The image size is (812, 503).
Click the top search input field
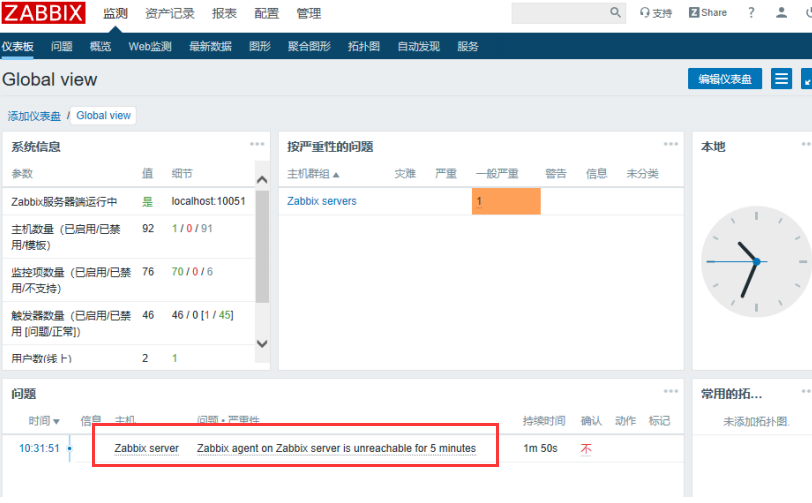point(569,12)
